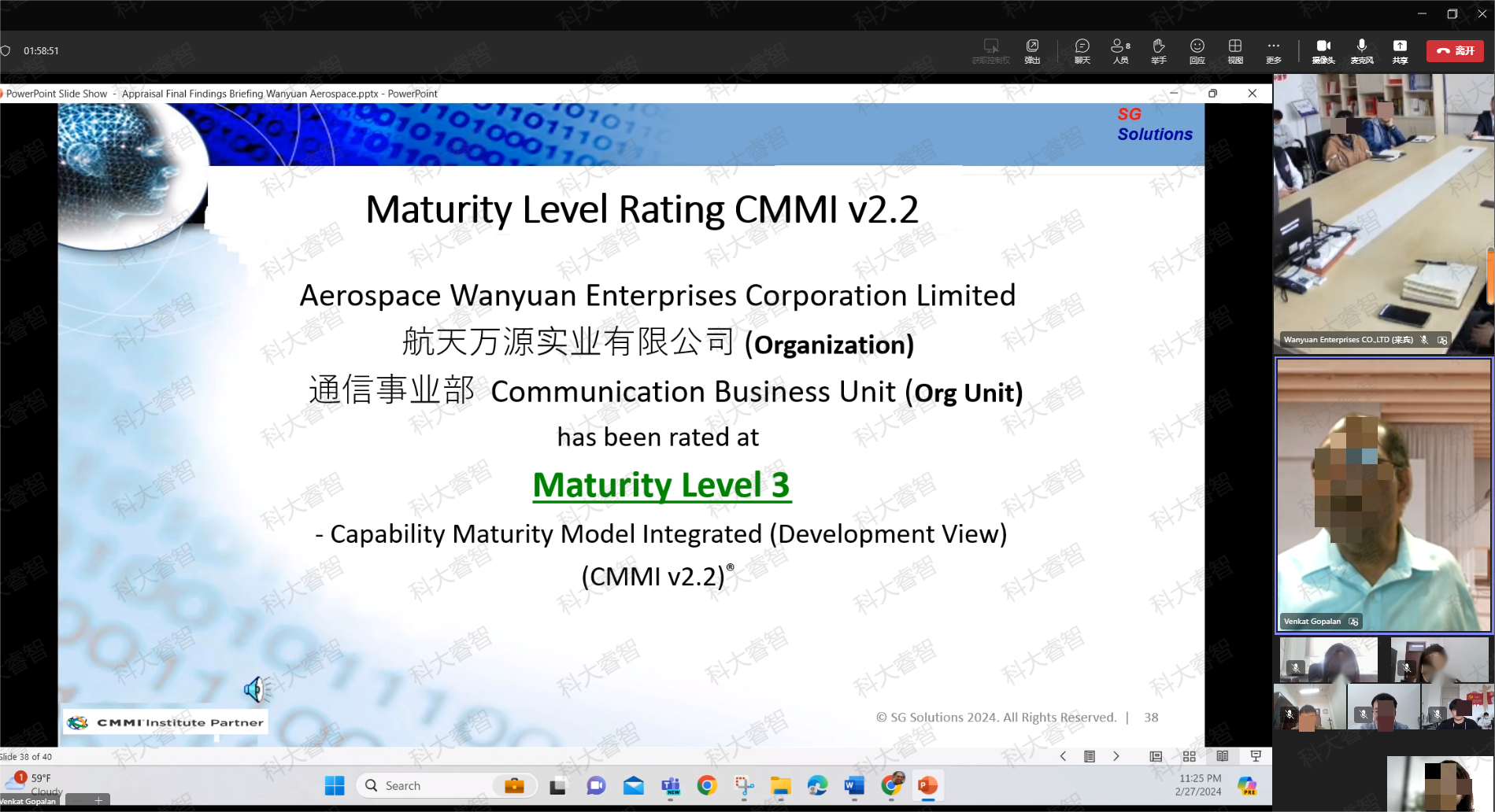Unmute a muted participant thumbnail mic

(x=1296, y=667)
